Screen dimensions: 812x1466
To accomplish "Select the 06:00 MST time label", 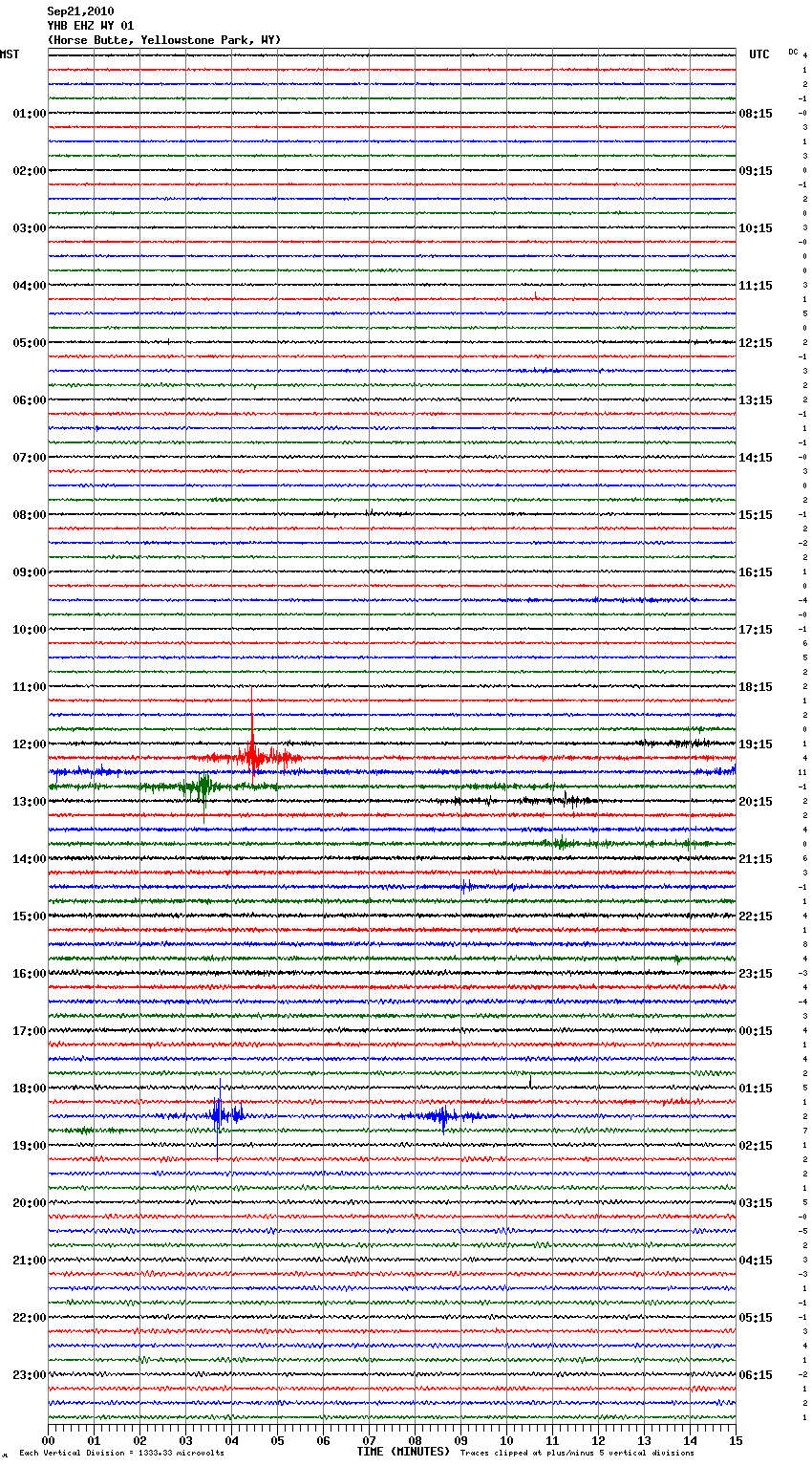I will coord(30,400).
